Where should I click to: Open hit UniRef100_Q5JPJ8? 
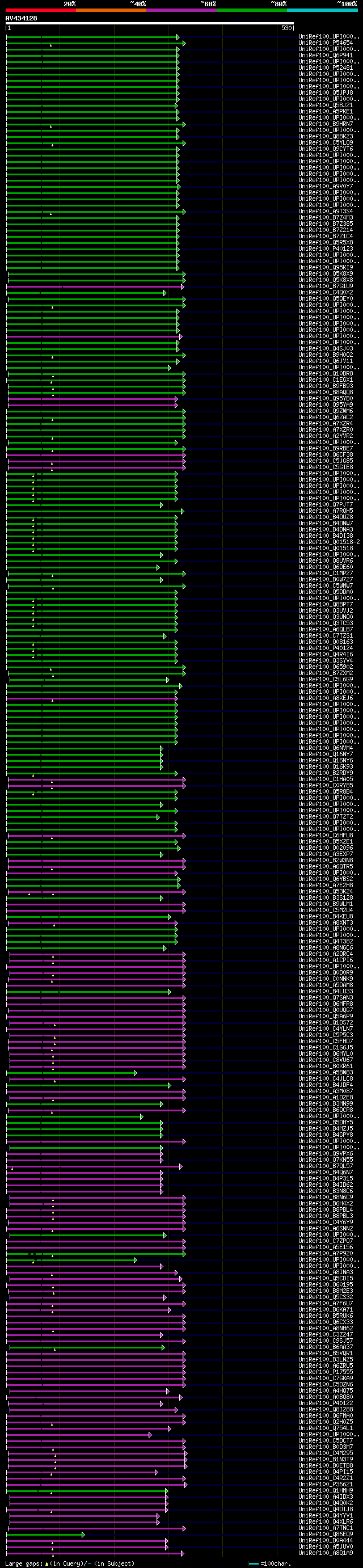click(x=326, y=93)
